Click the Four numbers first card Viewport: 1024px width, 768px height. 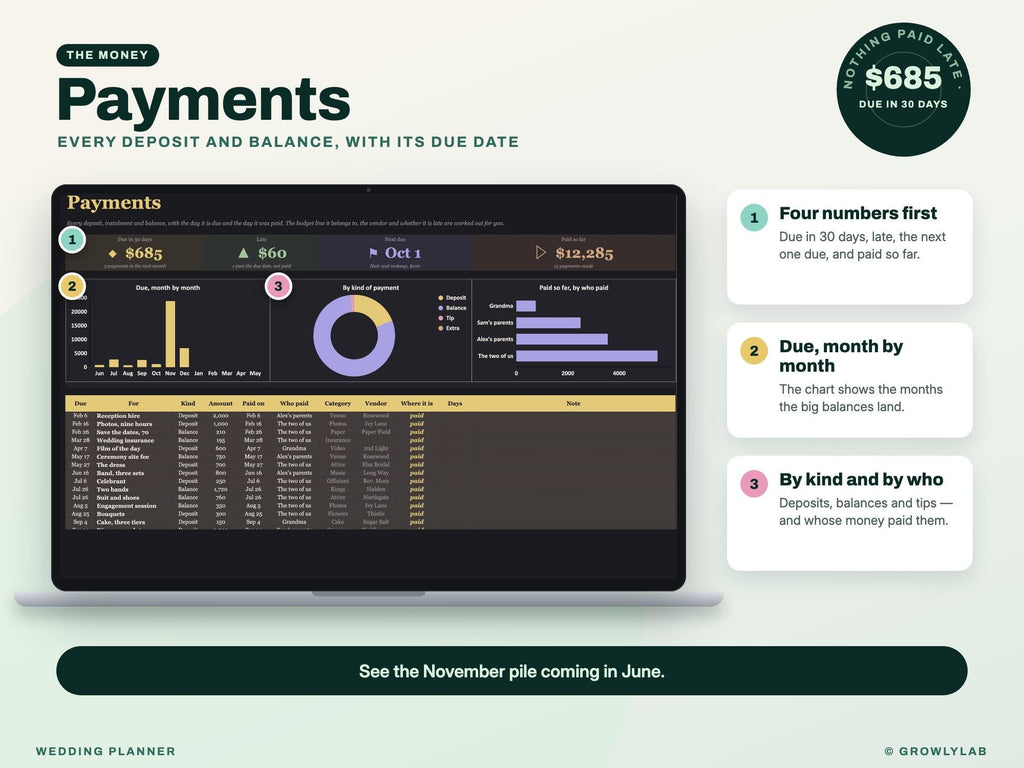850,247
